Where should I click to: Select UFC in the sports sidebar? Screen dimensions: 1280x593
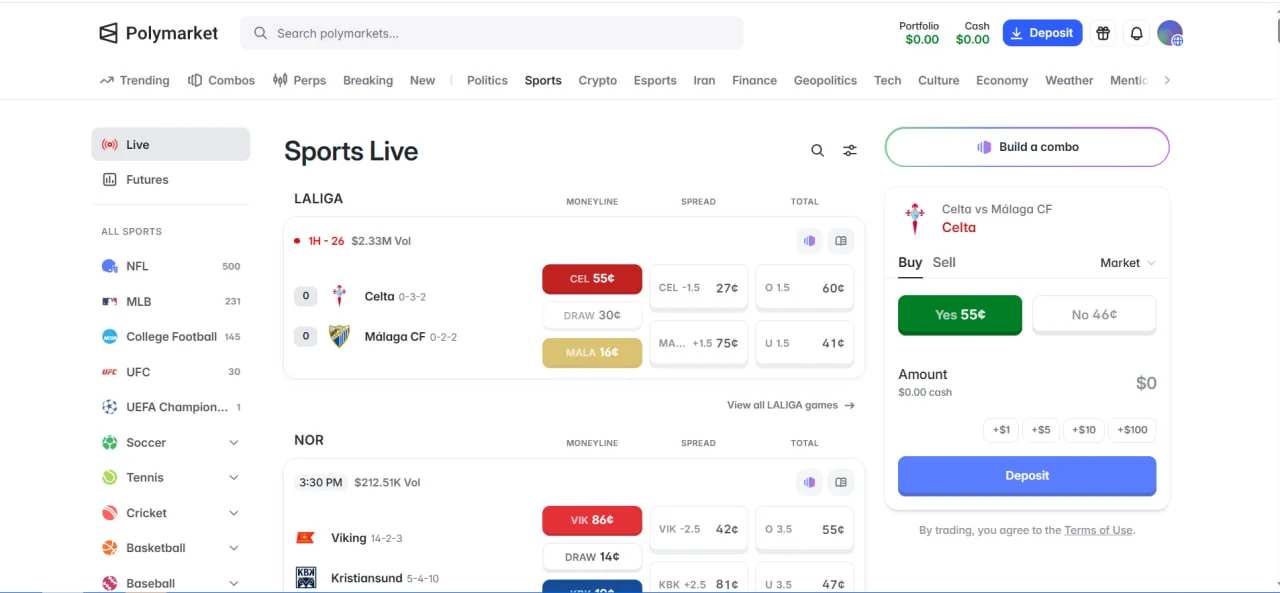(171, 372)
